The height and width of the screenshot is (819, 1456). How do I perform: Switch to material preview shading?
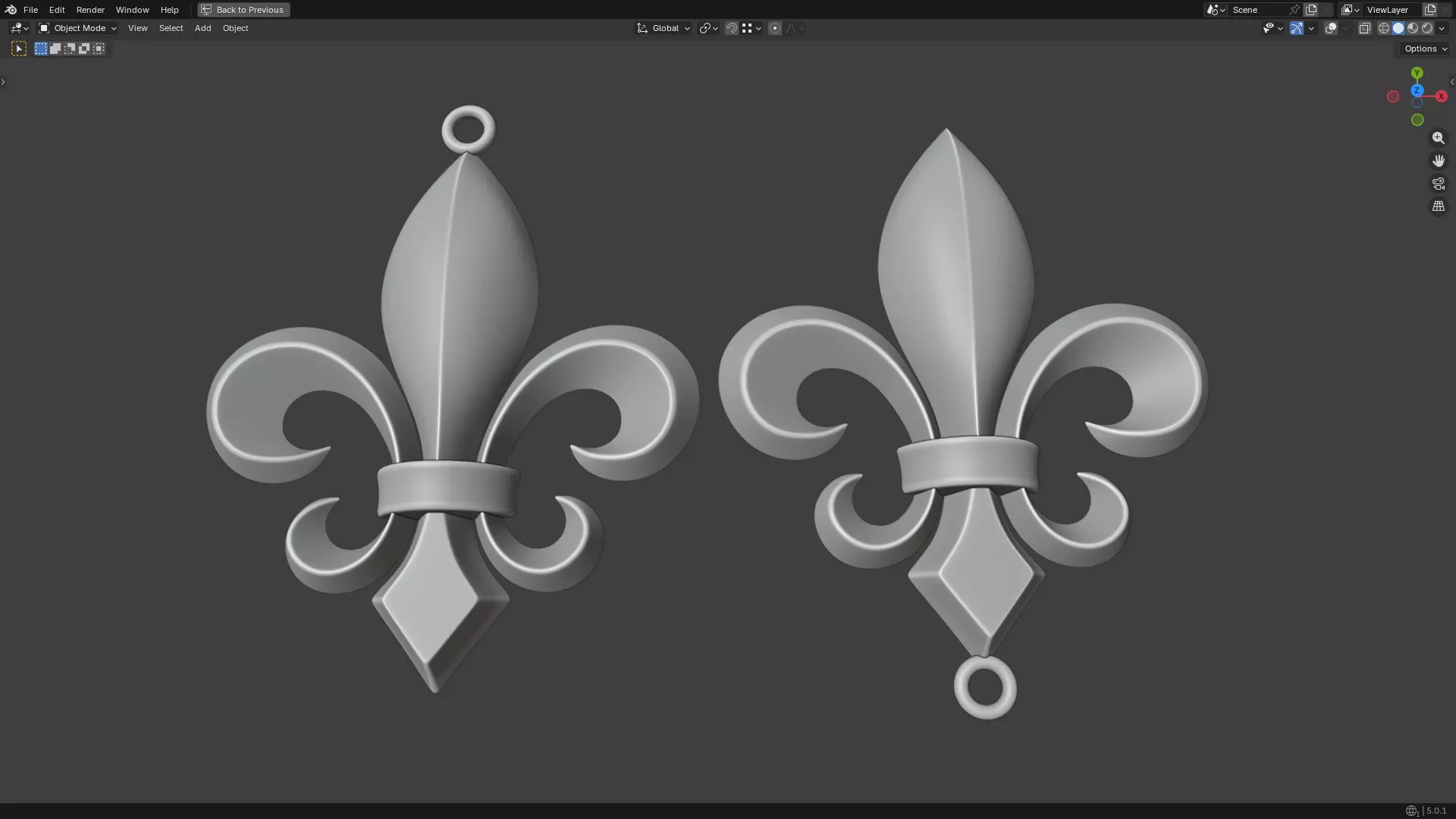[x=1413, y=28]
